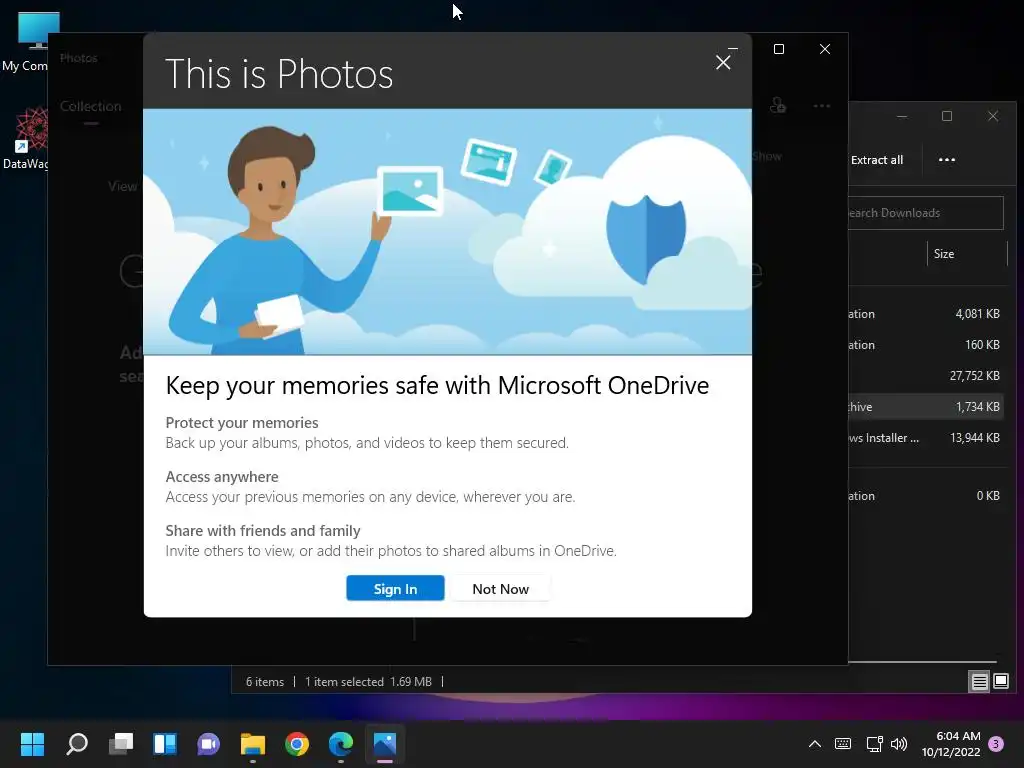The width and height of the screenshot is (1024, 768).
Task: Click the Photos app taskbar icon
Action: pyautogui.click(x=385, y=744)
